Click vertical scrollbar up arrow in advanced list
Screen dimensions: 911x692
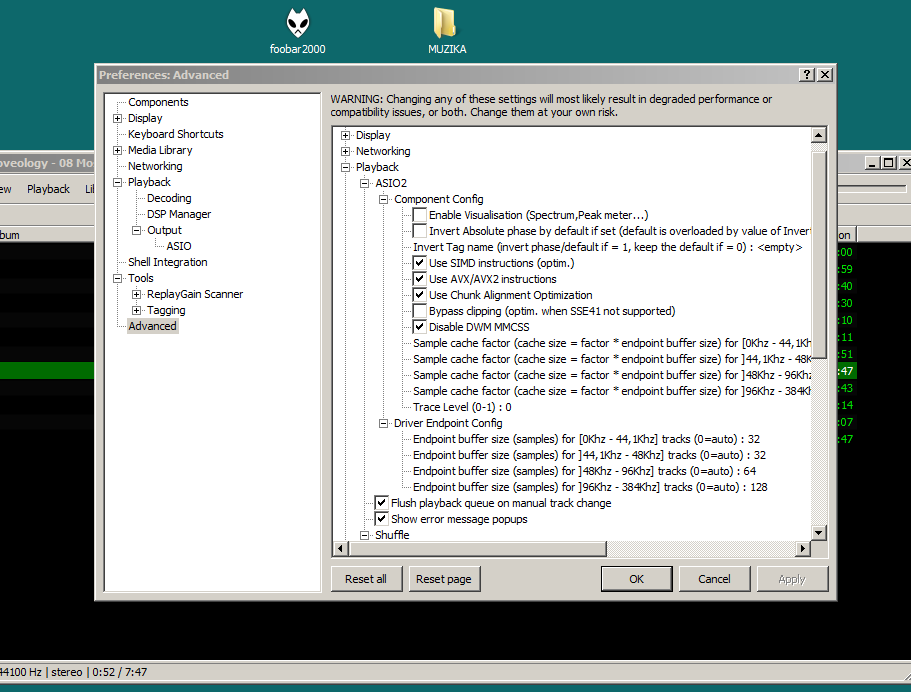coord(819,135)
